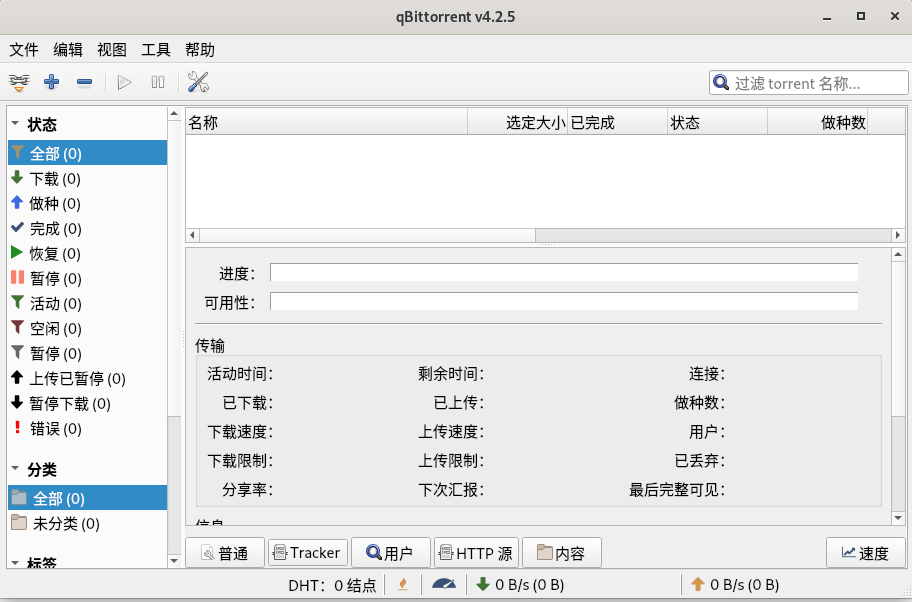912x602 pixels.
Task: Click sidebar scrollbar down arrow
Action: coord(174,561)
